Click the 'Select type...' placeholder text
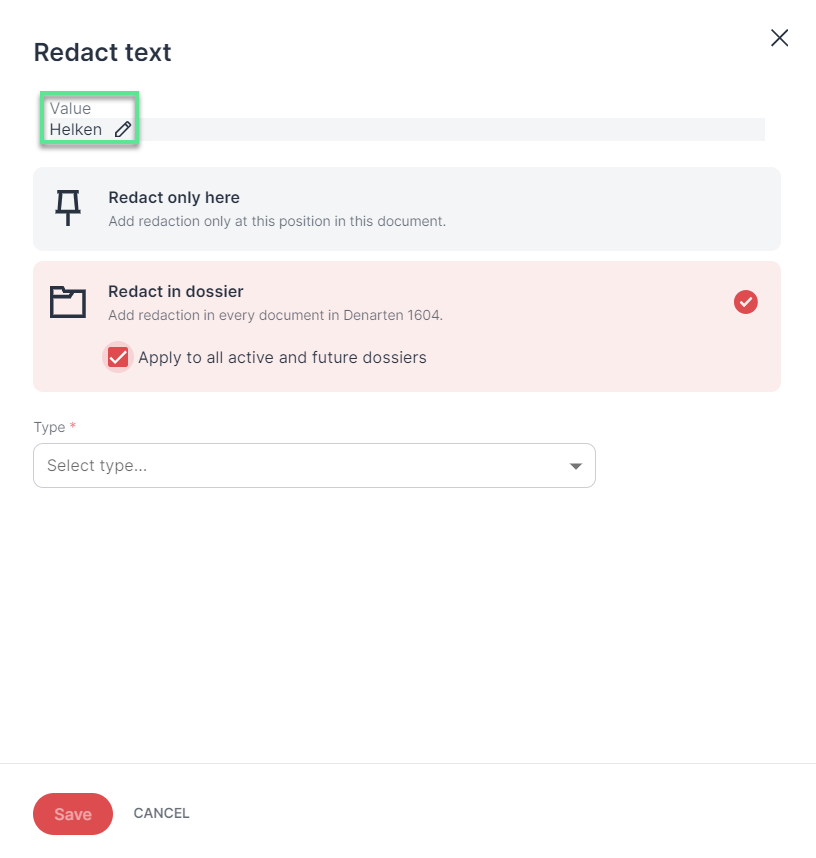816x858 pixels. (97, 466)
